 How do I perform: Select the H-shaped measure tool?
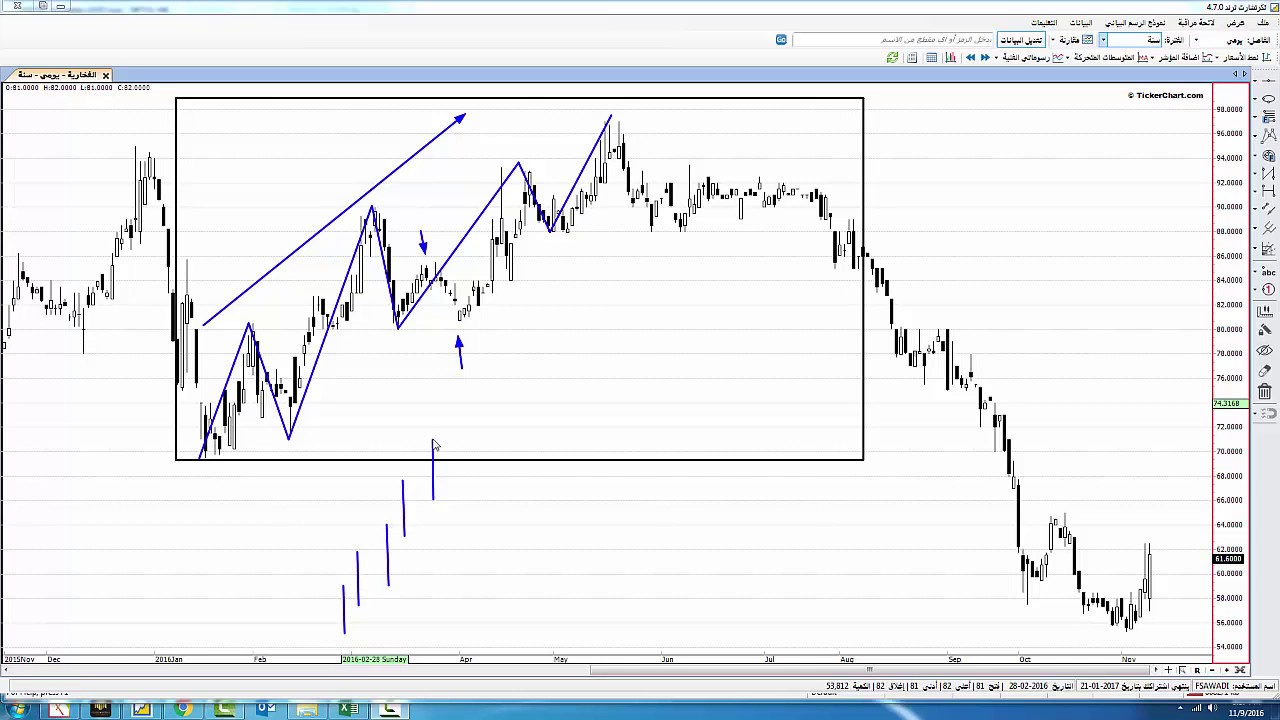pos(1267,191)
